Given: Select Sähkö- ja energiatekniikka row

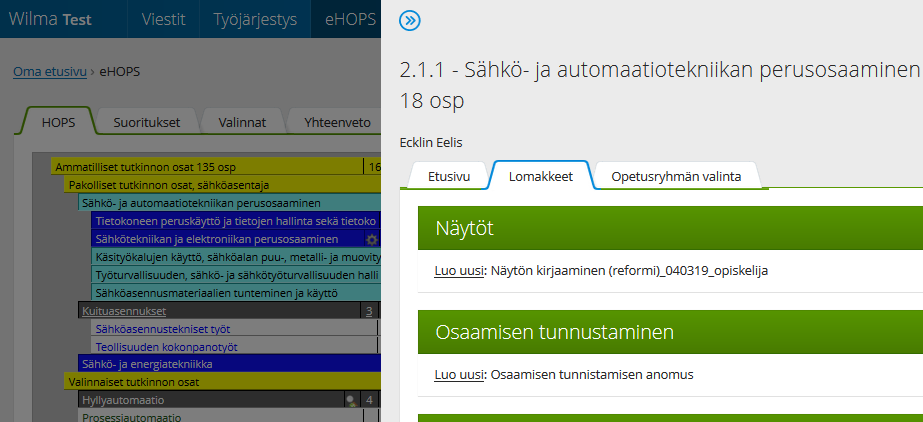Looking at the screenshot, I should 148,364.
